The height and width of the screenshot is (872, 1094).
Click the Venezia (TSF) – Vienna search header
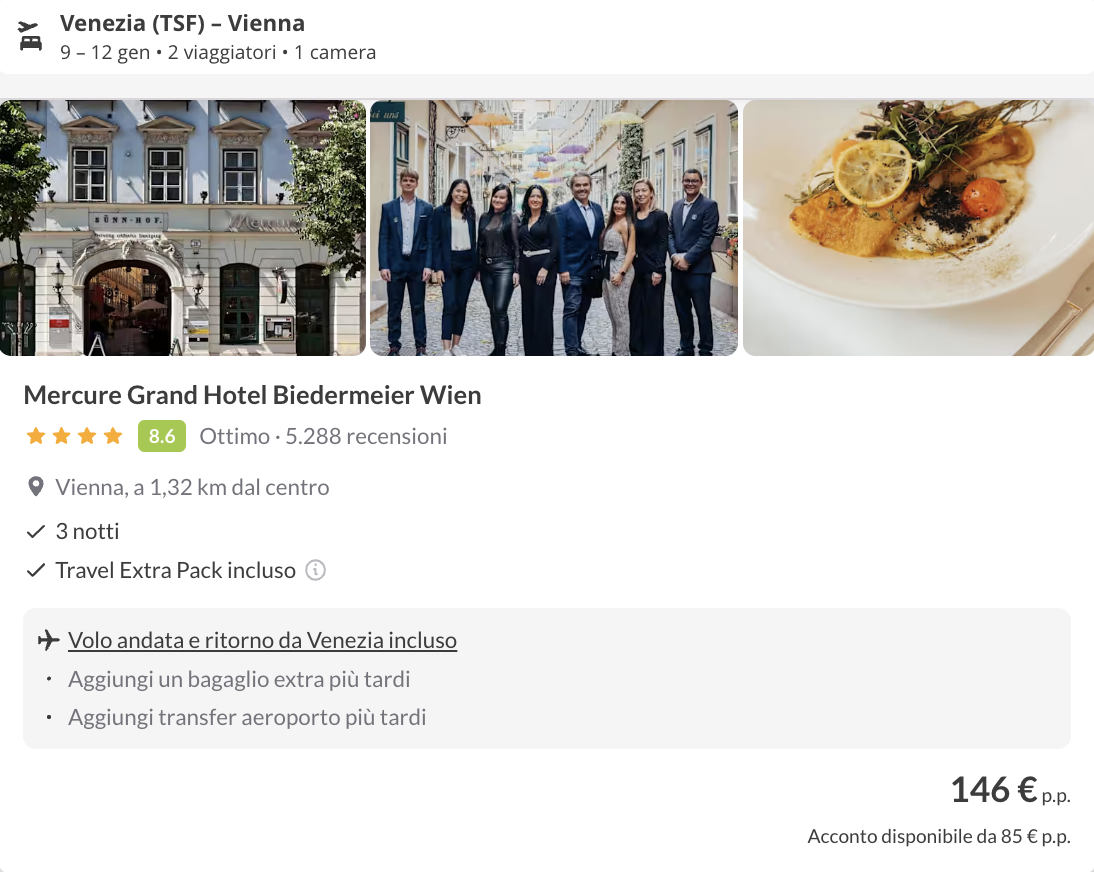(x=182, y=23)
